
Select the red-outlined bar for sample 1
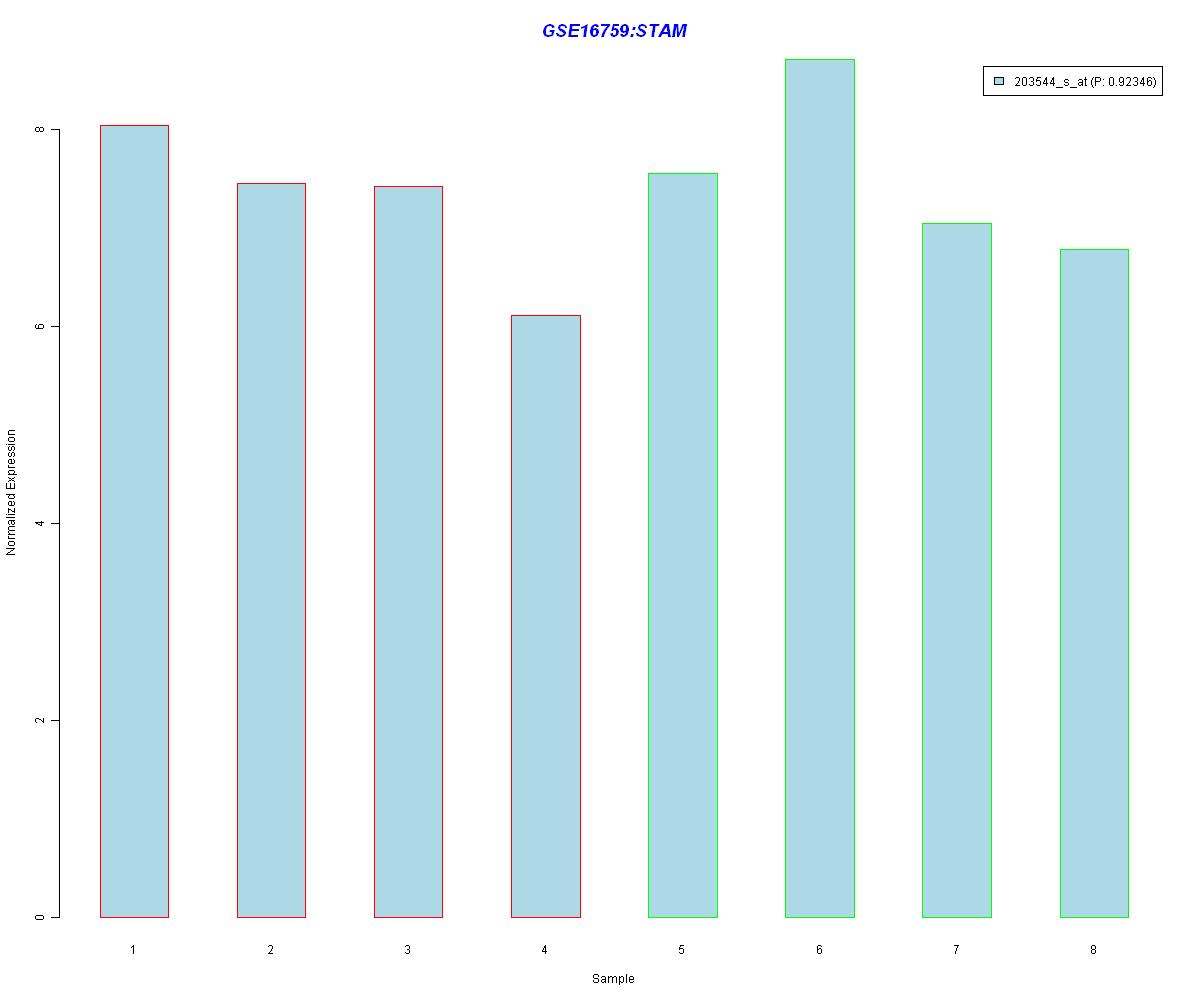coord(134,521)
